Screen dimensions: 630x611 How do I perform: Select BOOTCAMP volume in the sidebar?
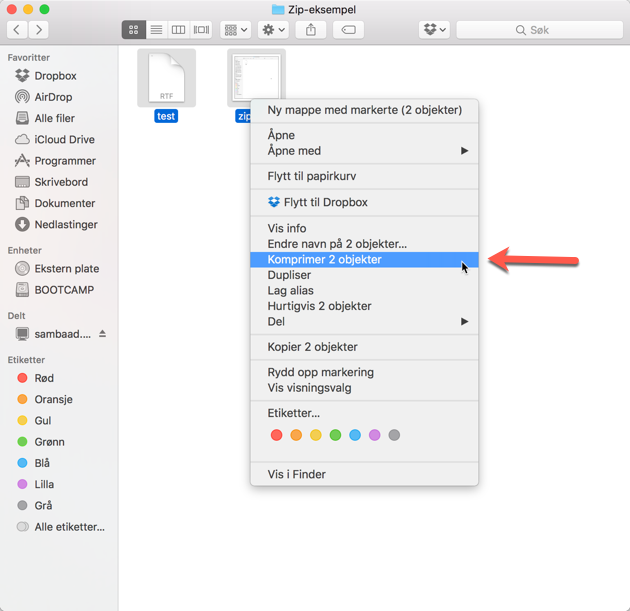[64, 290]
